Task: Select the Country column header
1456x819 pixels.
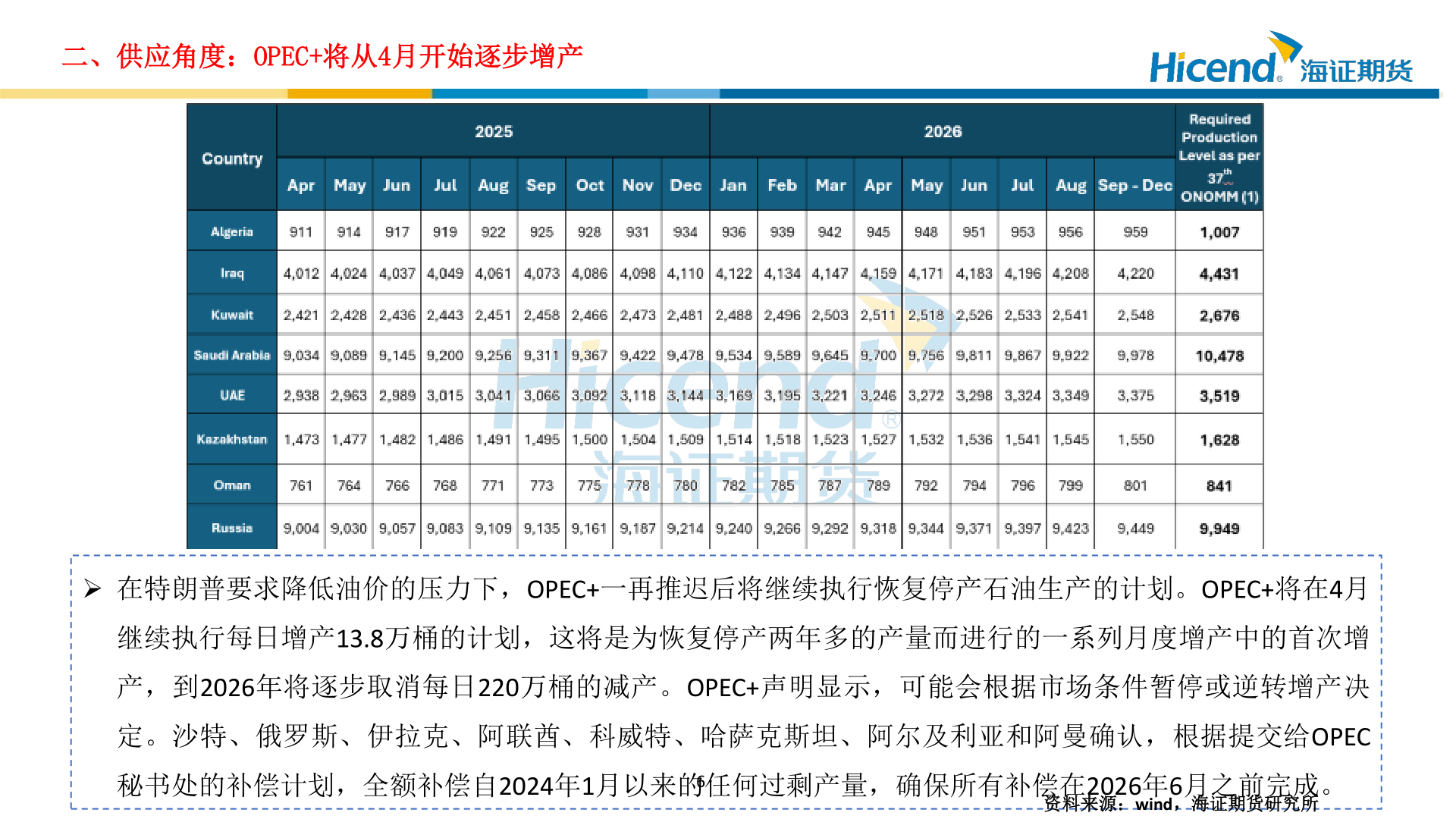Action: [x=232, y=158]
